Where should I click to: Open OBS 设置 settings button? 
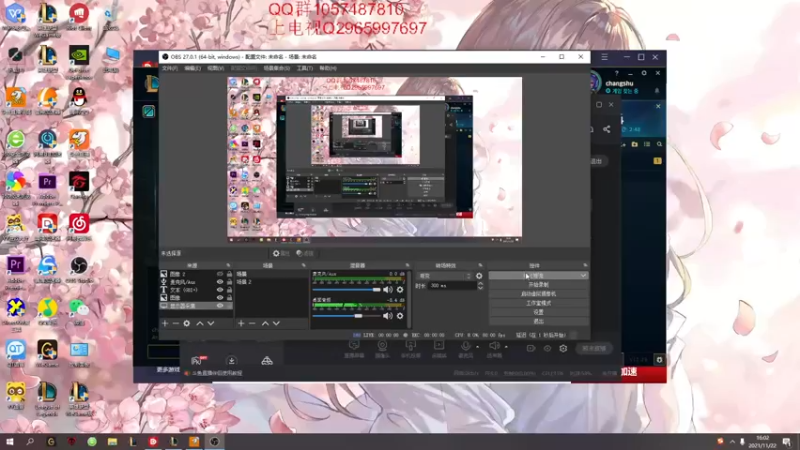point(538,312)
